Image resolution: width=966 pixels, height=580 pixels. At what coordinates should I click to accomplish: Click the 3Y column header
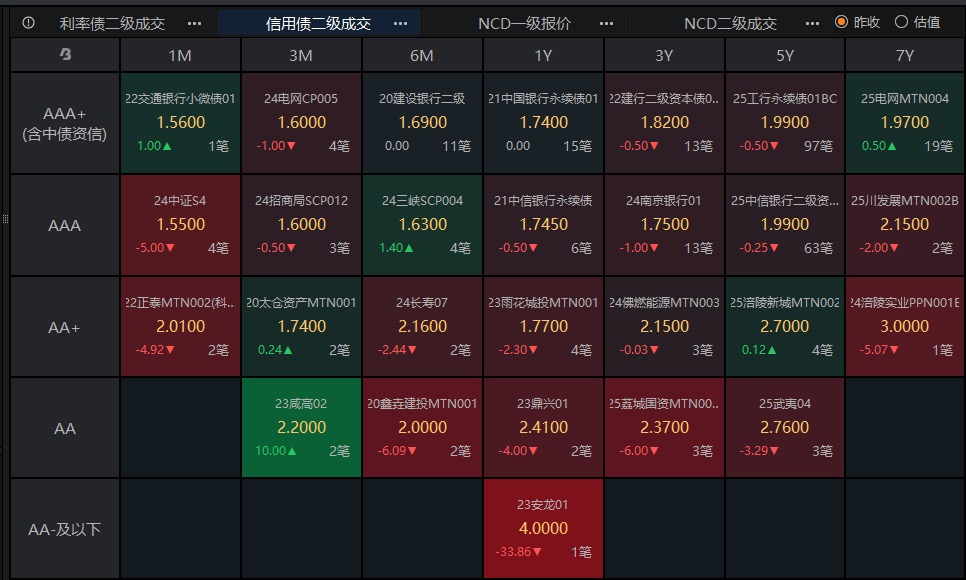[664, 55]
